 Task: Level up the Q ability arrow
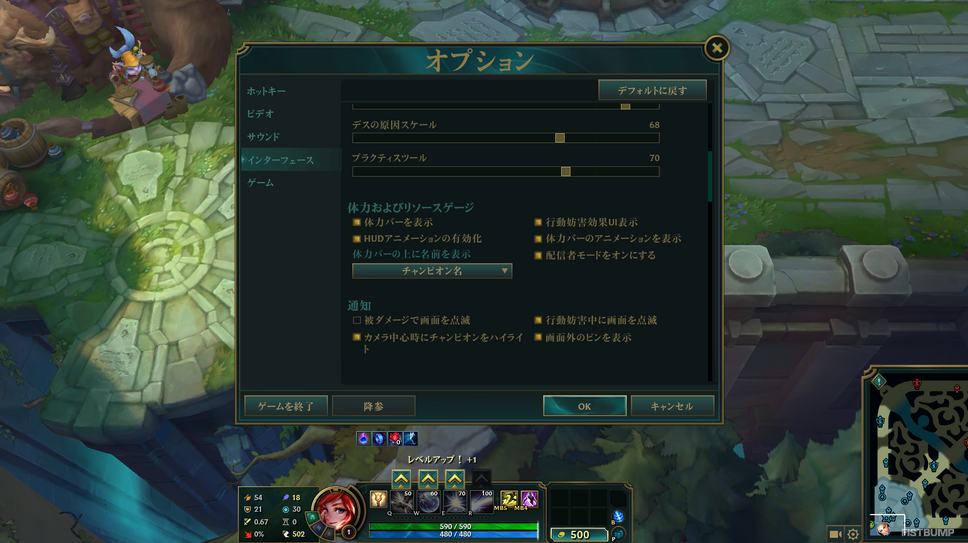[401, 479]
